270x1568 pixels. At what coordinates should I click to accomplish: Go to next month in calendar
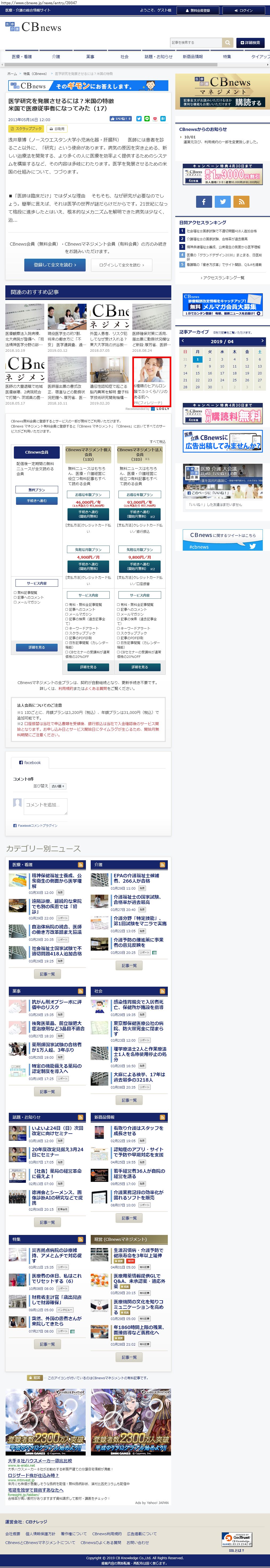[x=262, y=341]
